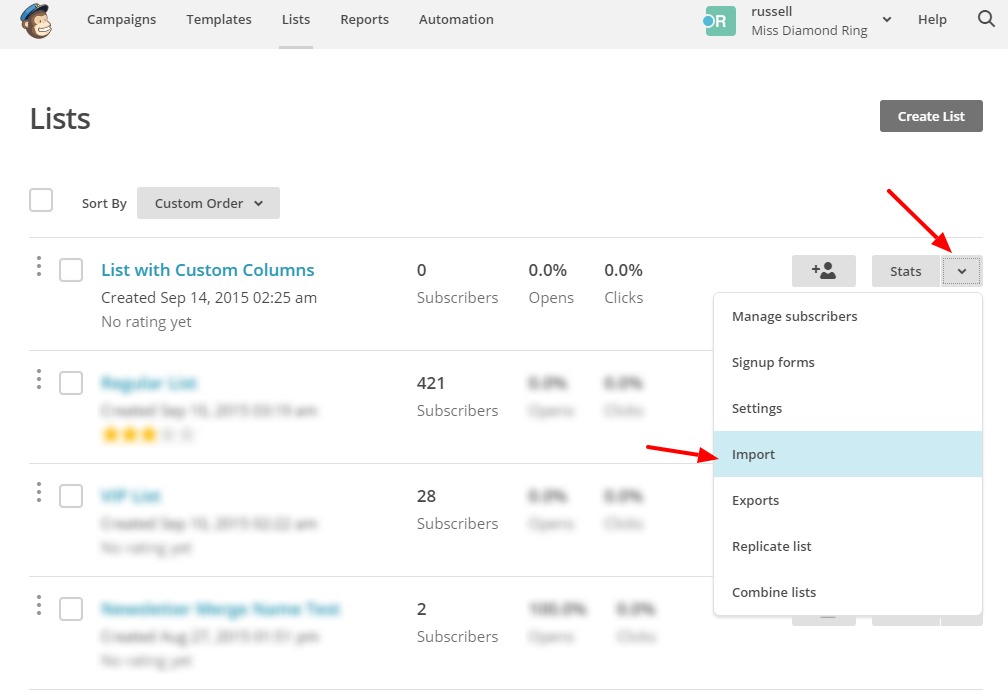Click the account avatar icon for russell
Screen dimensions: 1008x690
[x=719, y=21]
